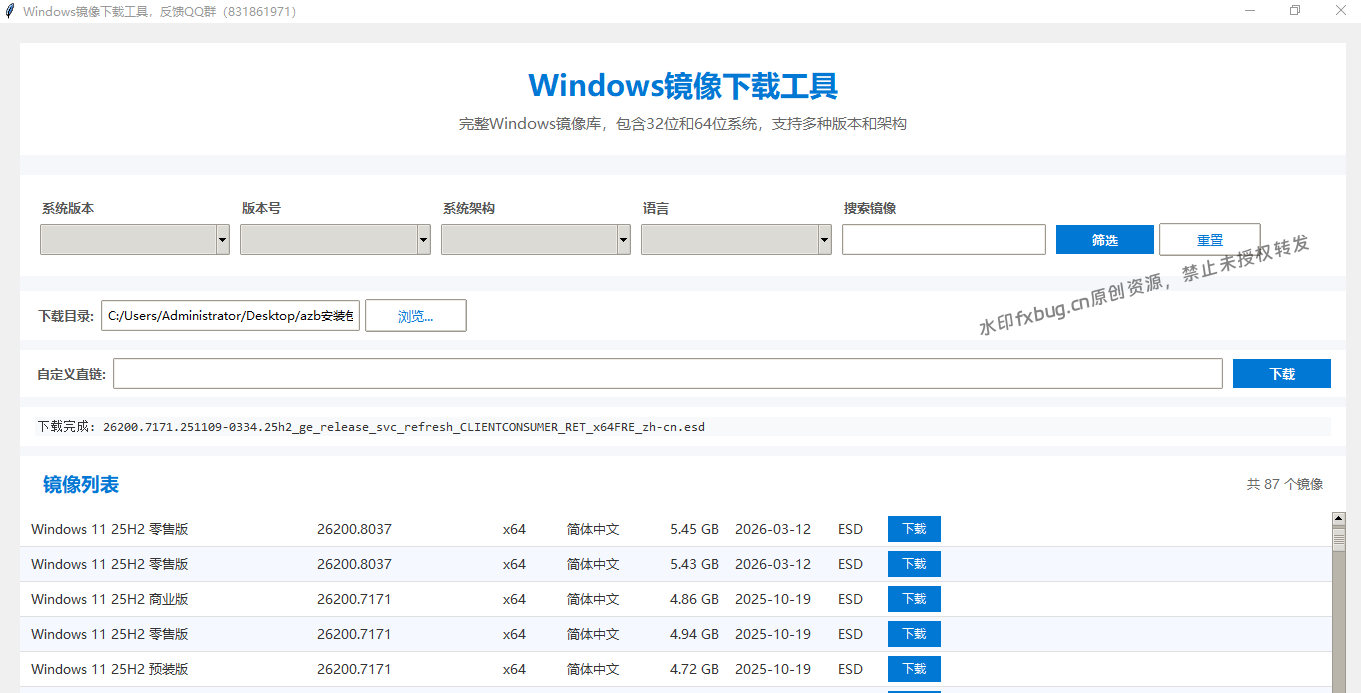This screenshot has width=1361, height=693.
Task: Open the 版本号 dropdown
Action: coord(335,239)
